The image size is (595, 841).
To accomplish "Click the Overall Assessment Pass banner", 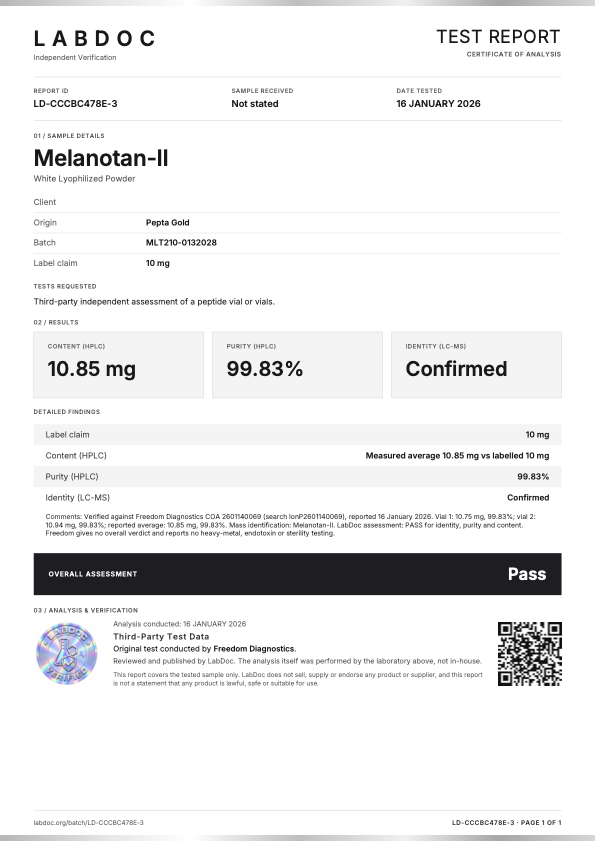I will coord(297,574).
